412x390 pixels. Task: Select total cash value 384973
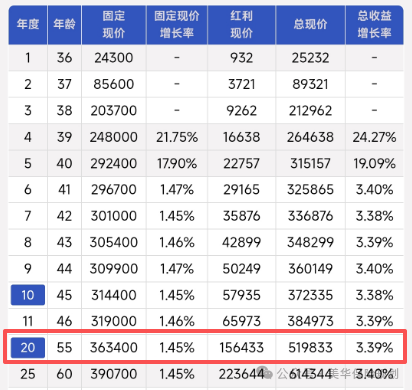click(310, 321)
